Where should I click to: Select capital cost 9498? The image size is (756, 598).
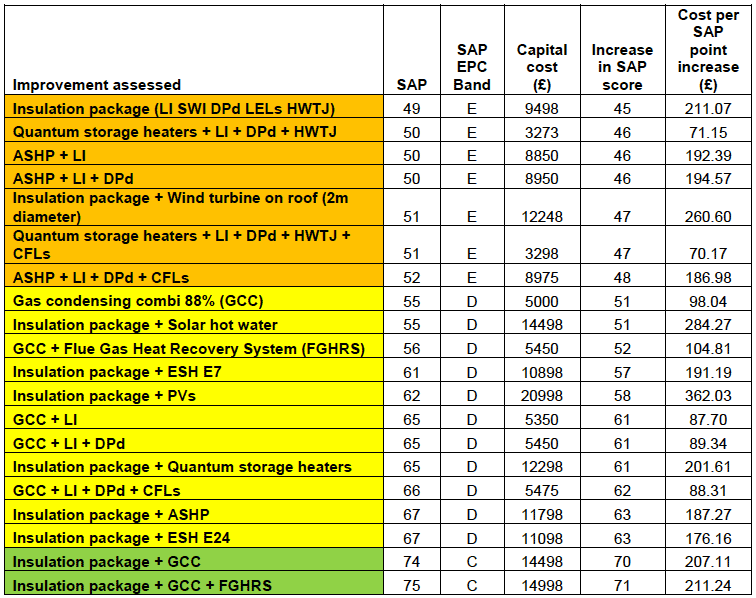542,109
